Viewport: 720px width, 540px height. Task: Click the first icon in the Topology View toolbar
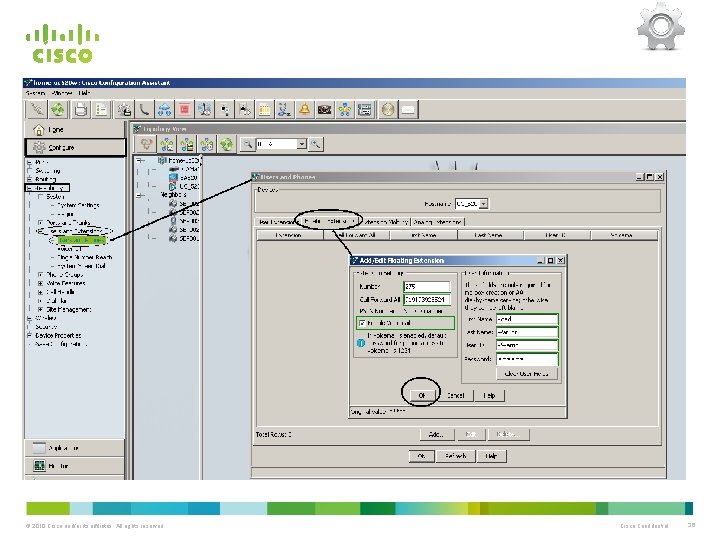click(x=146, y=144)
